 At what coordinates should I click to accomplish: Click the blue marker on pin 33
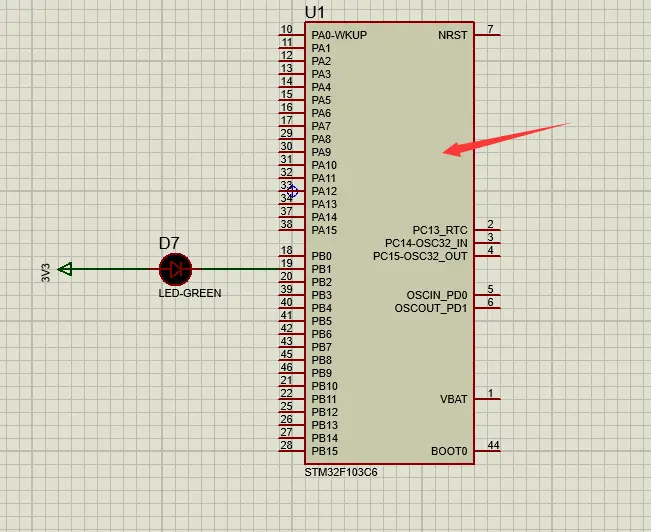[292, 191]
